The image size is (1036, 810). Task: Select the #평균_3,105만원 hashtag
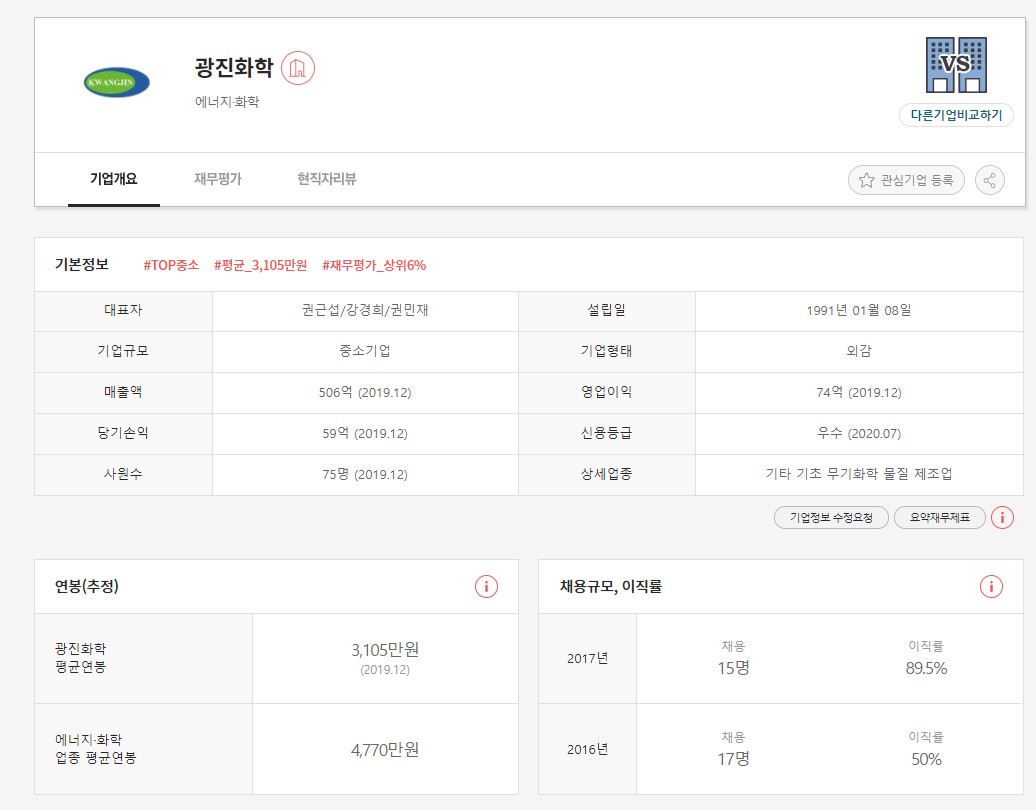click(260, 265)
